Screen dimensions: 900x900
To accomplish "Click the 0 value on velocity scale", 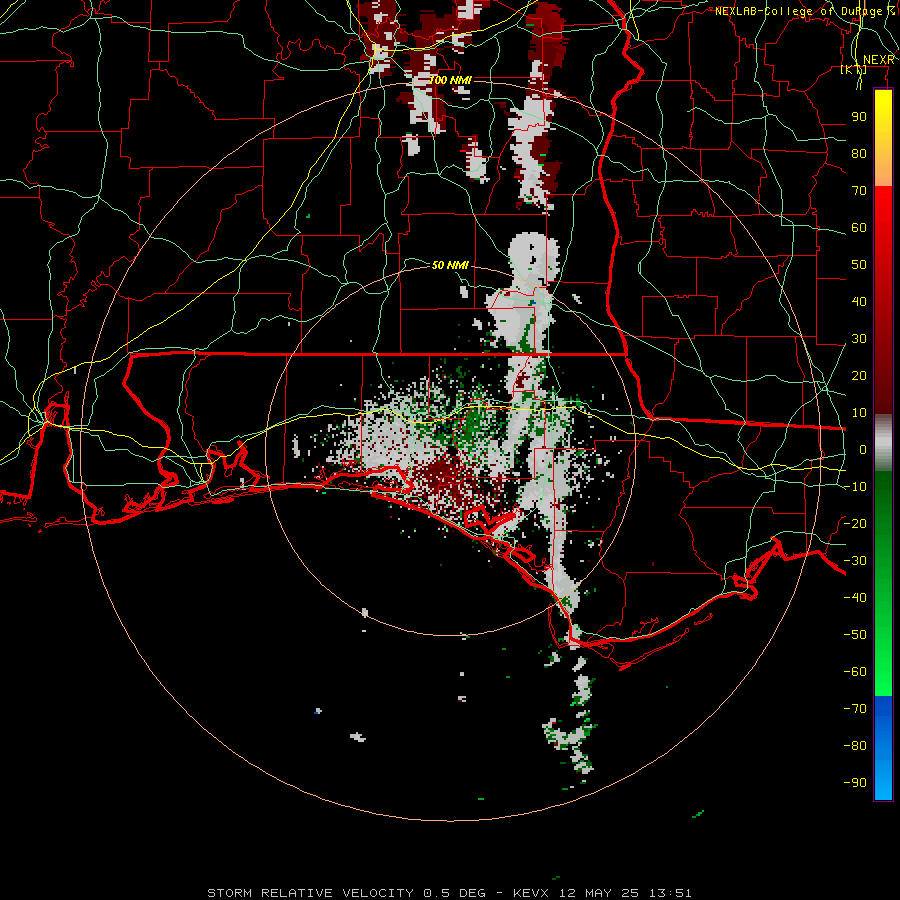I will 863,449.
